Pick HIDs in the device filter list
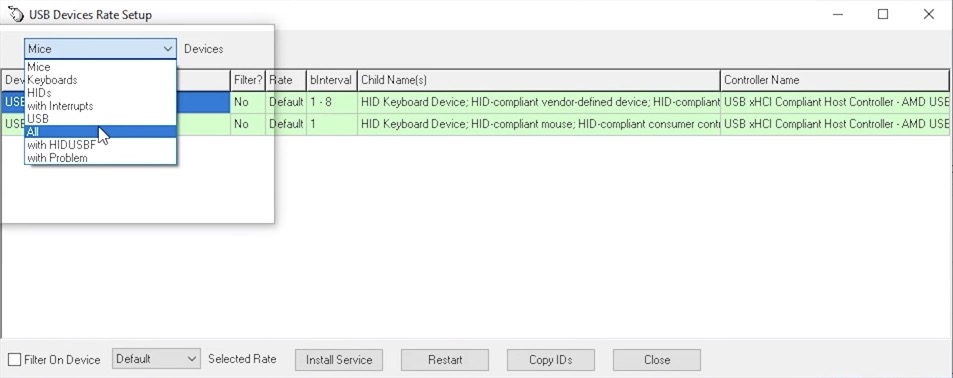 pos(100,92)
